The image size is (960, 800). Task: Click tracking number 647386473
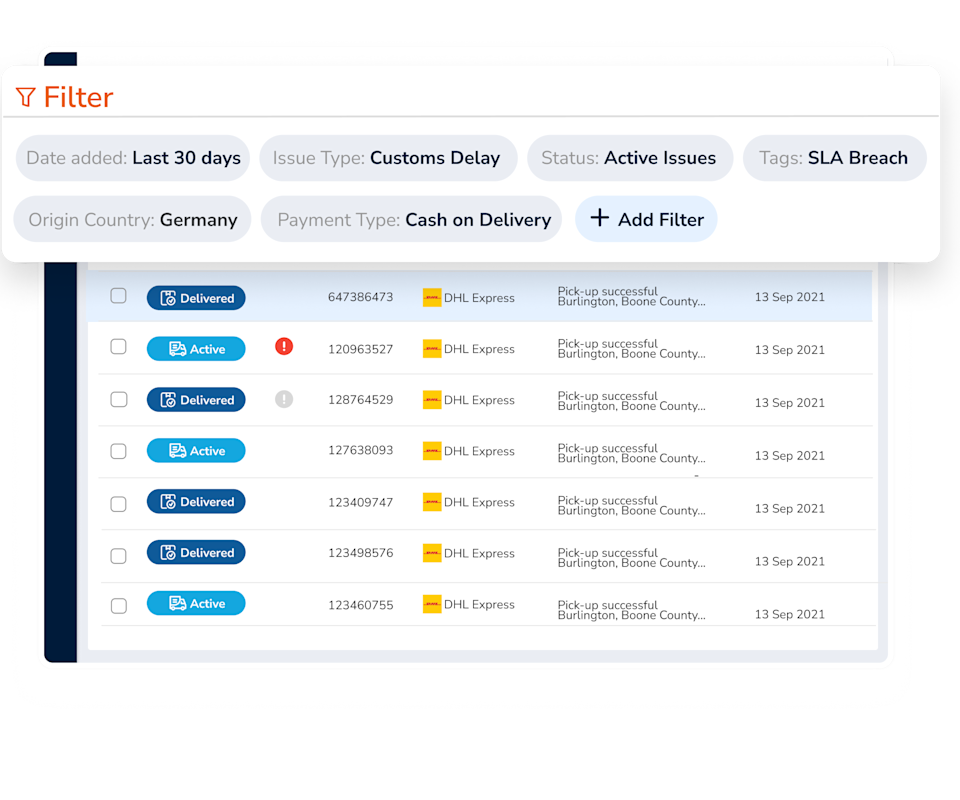361,297
